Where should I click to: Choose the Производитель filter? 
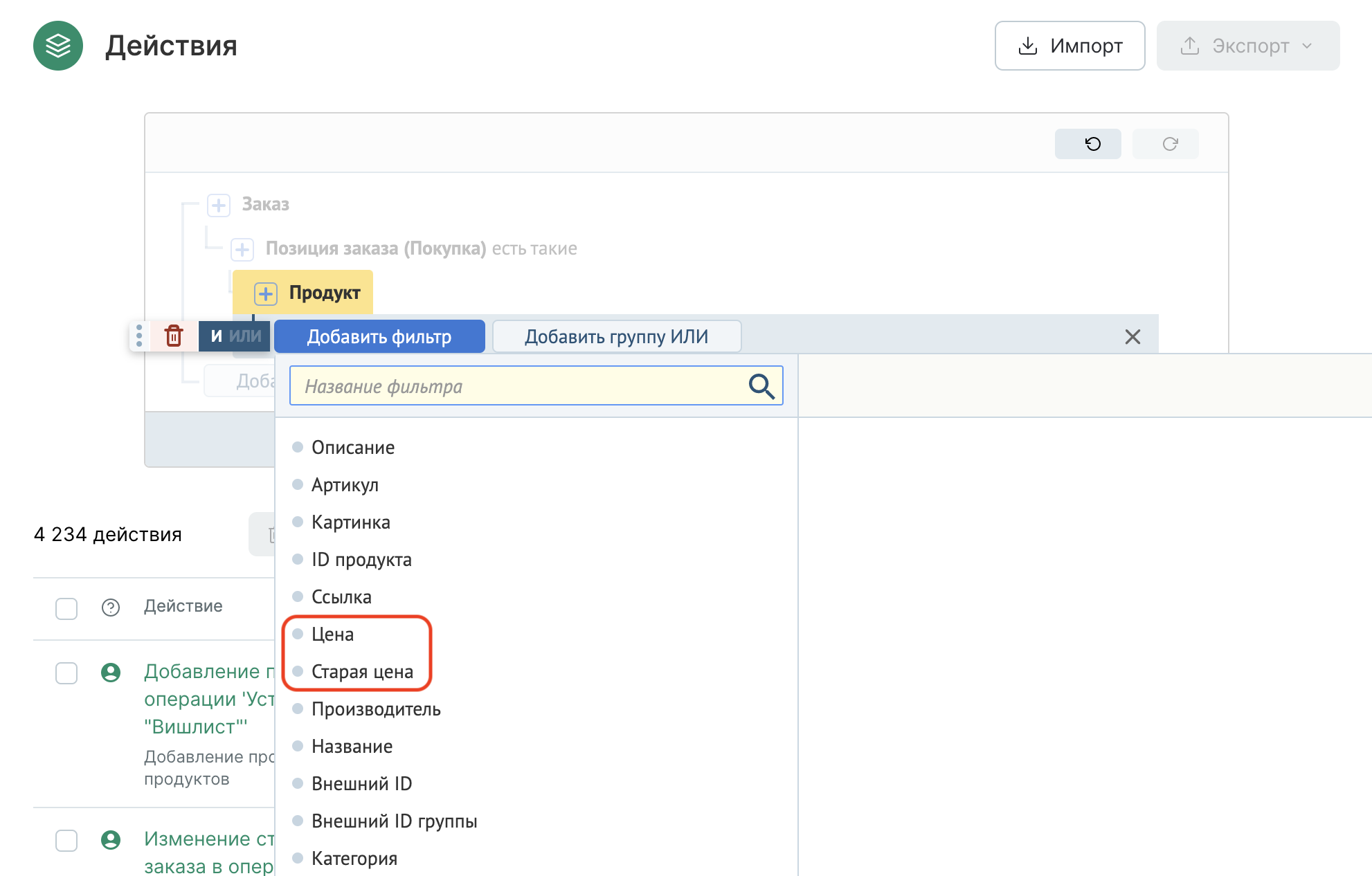coord(376,709)
